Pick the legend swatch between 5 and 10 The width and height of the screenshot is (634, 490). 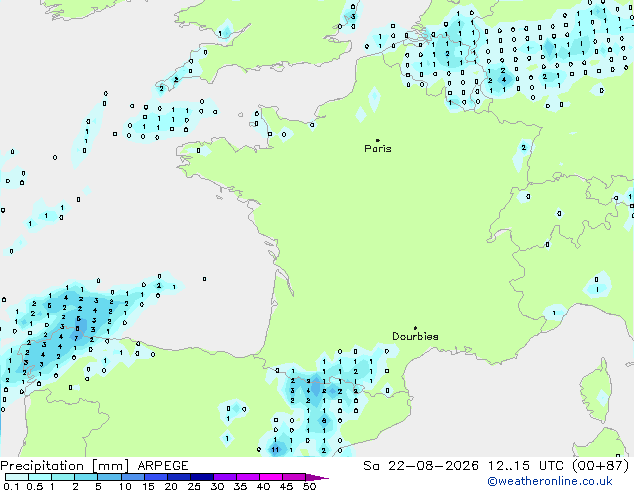[109, 477]
